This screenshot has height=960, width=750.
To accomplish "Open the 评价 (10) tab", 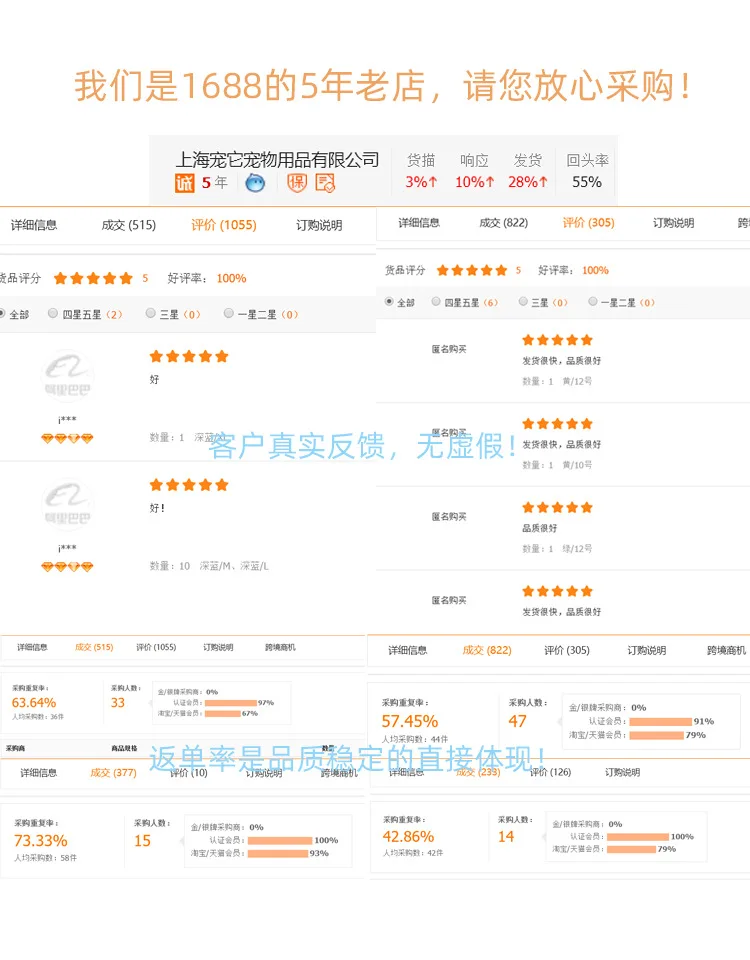I will (189, 773).
